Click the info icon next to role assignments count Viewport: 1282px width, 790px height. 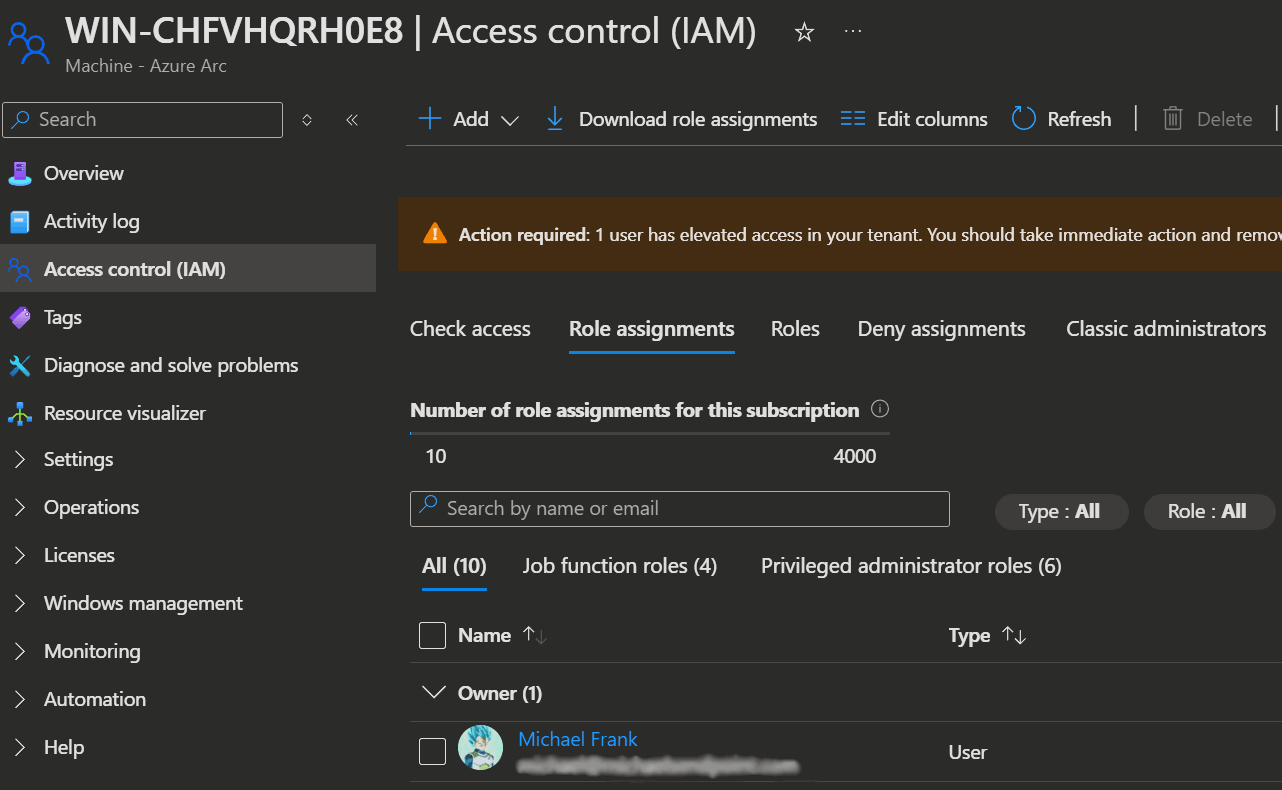[880, 409]
